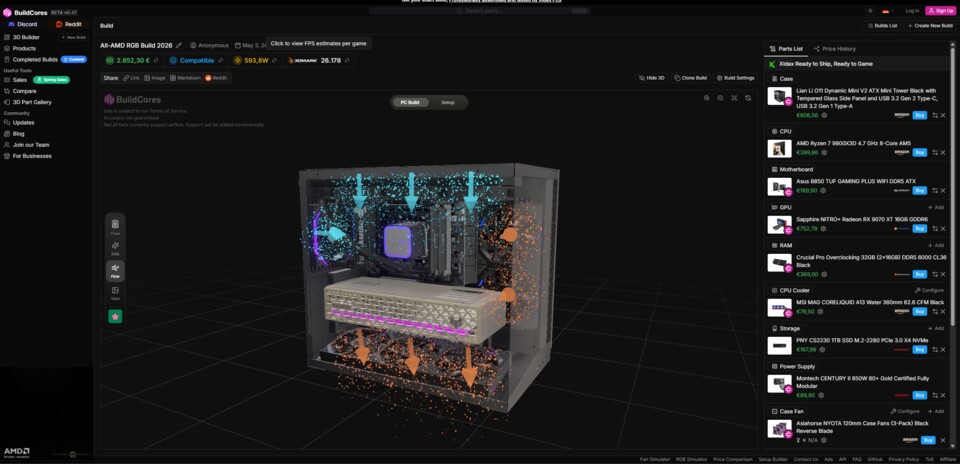Click the search parts input field
Screen dimensions: 960x464
[x=479, y=11]
